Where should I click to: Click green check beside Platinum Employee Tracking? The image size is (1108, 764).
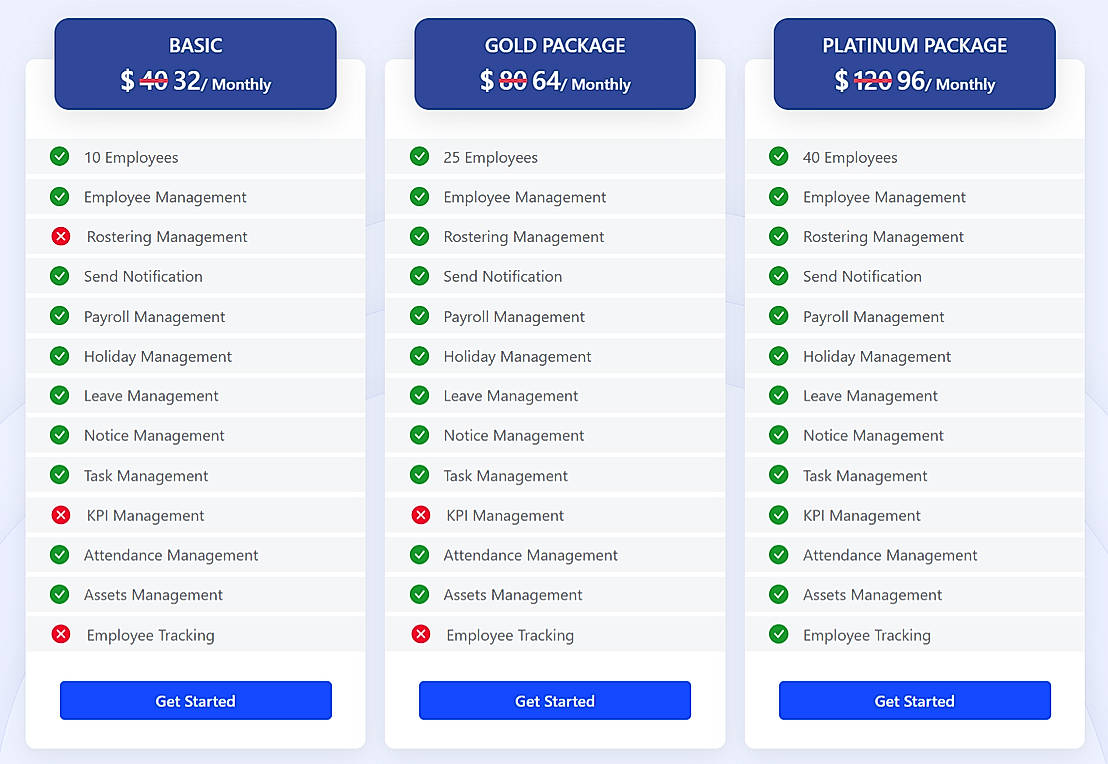[x=779, y=634]
